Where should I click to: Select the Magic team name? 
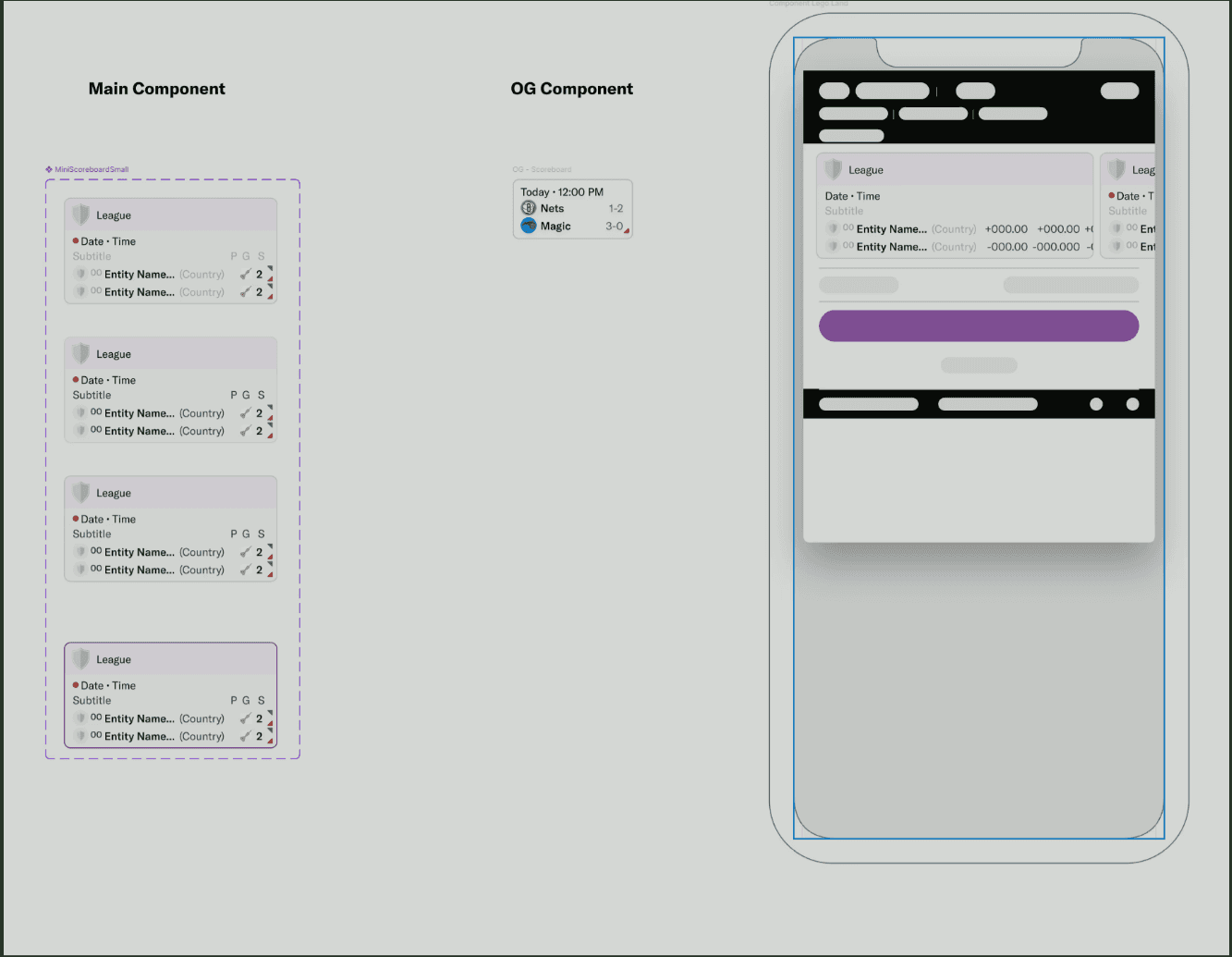(x=555, y=227)
